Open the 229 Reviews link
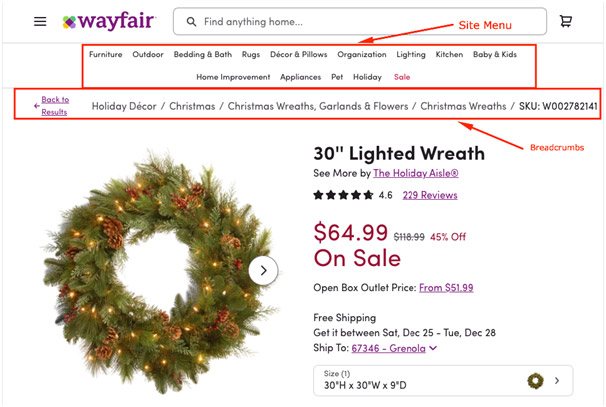 pos(429,195)
